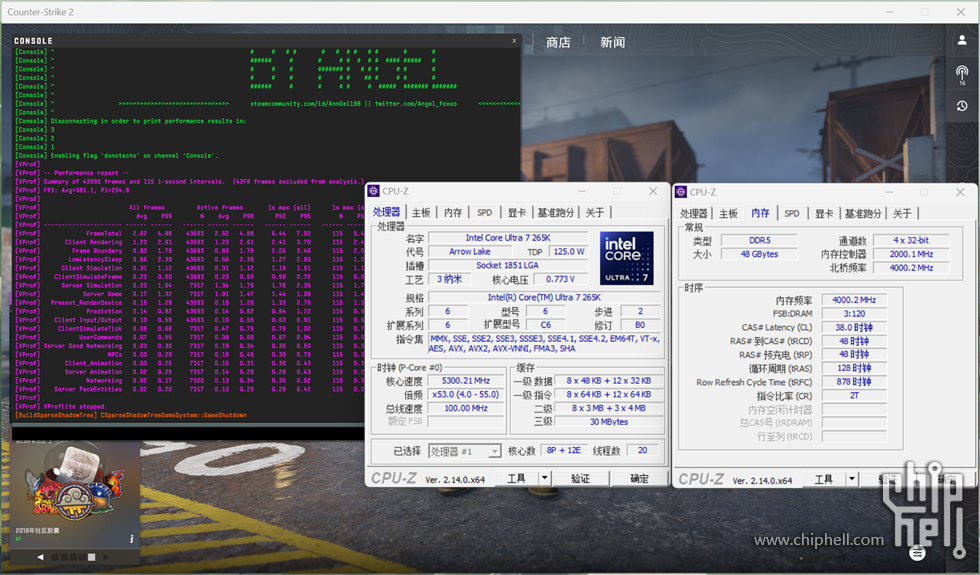Click the thread count value 20

pyautogui.click(x=642, y=450)
